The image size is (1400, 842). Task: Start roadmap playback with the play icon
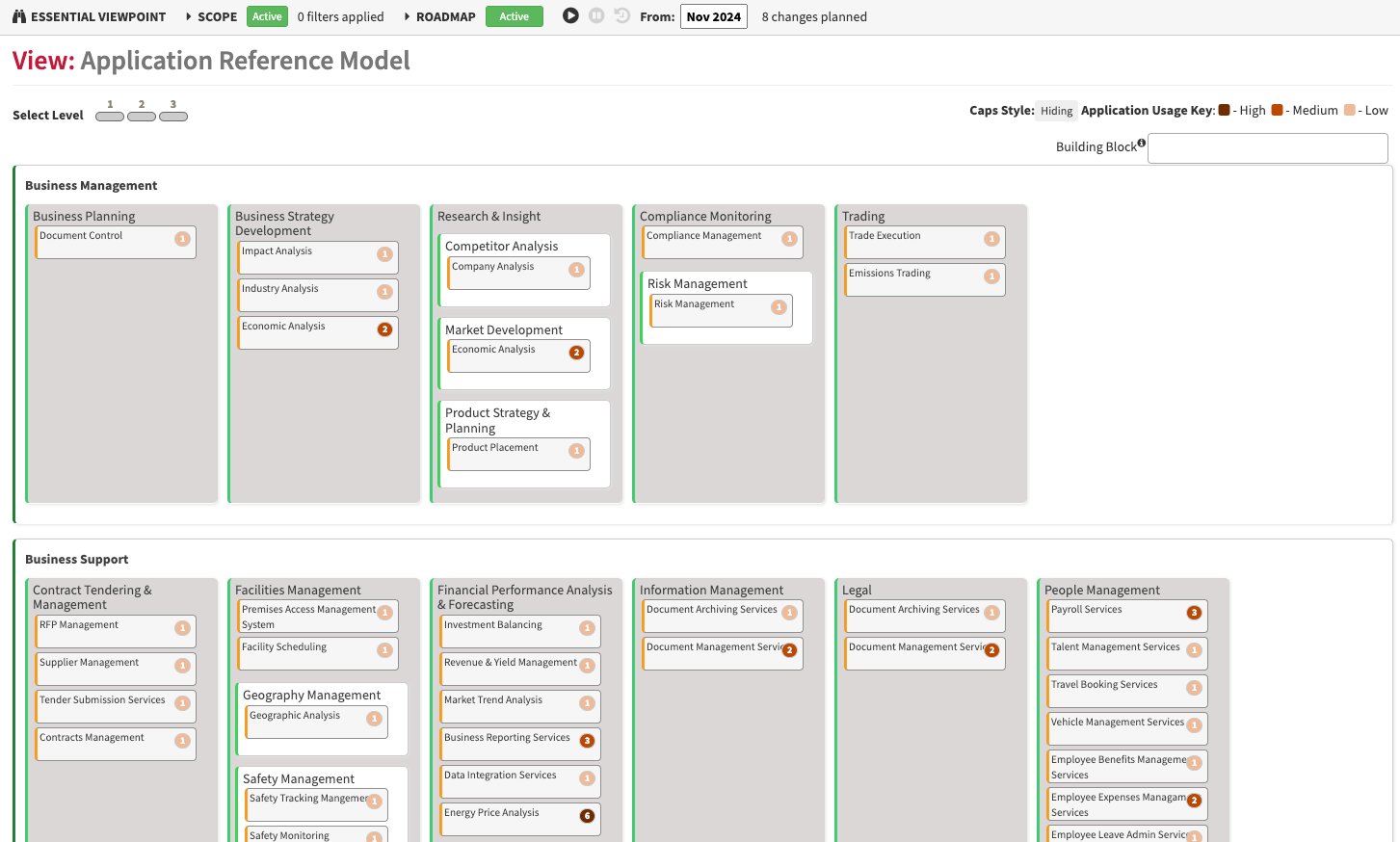pos(570,15)
